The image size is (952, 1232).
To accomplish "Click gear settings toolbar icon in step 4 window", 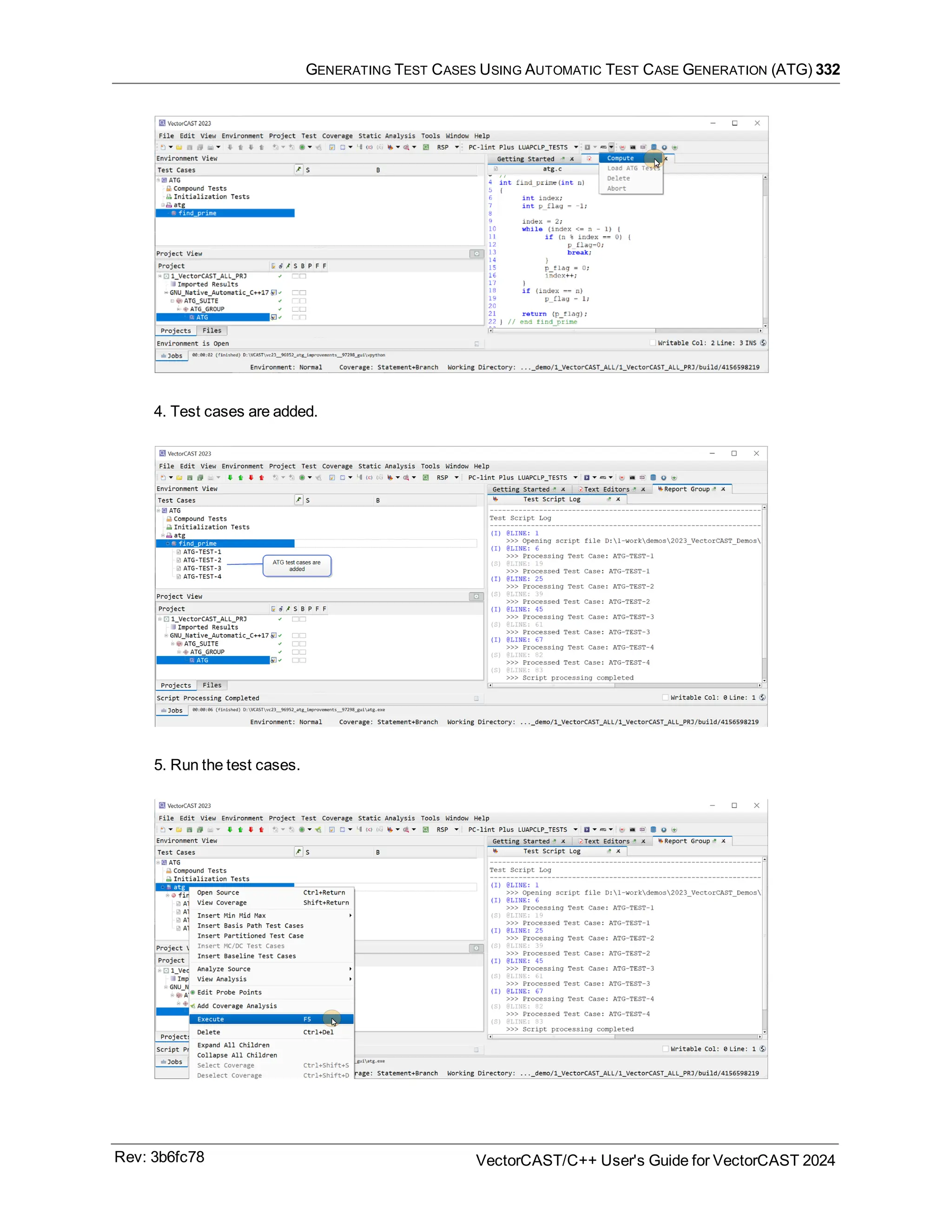I will 664,478.
